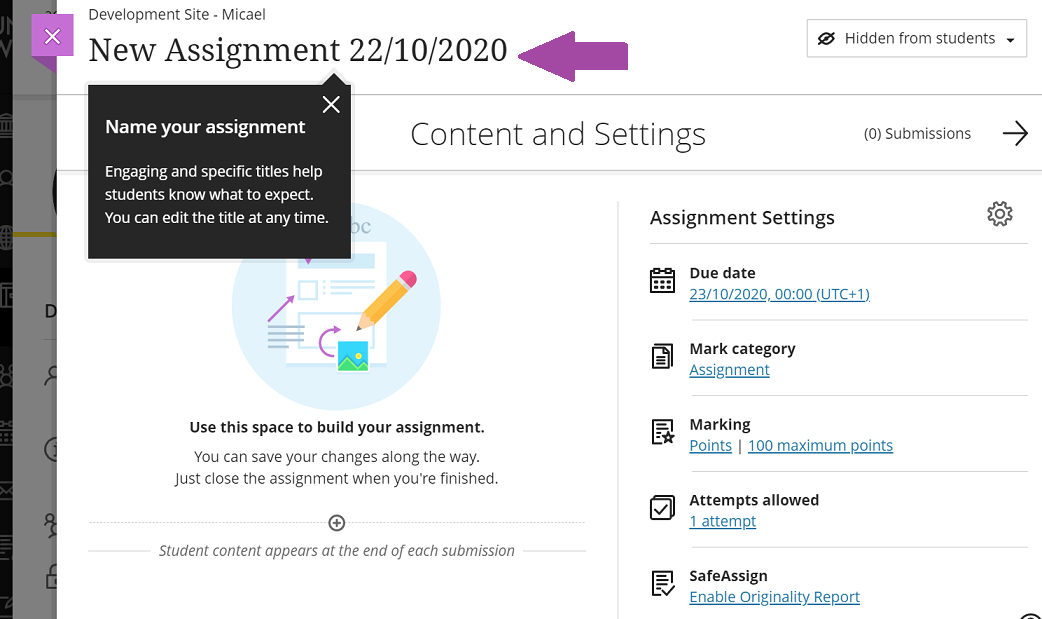Screen dimensions: 1042x619
Task: Edit the New Assignment 22/10/2020 title
Action: [298, 50]
